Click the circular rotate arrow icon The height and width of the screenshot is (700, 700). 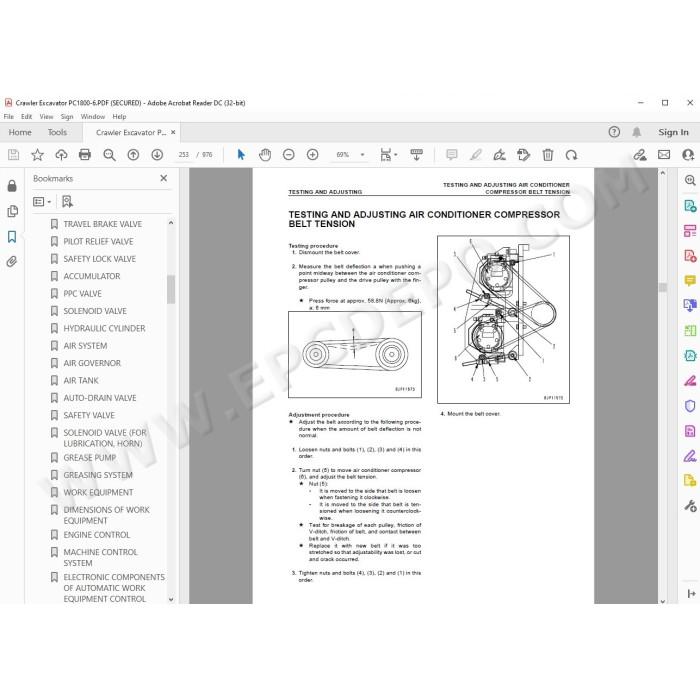(x=571, y=155)
